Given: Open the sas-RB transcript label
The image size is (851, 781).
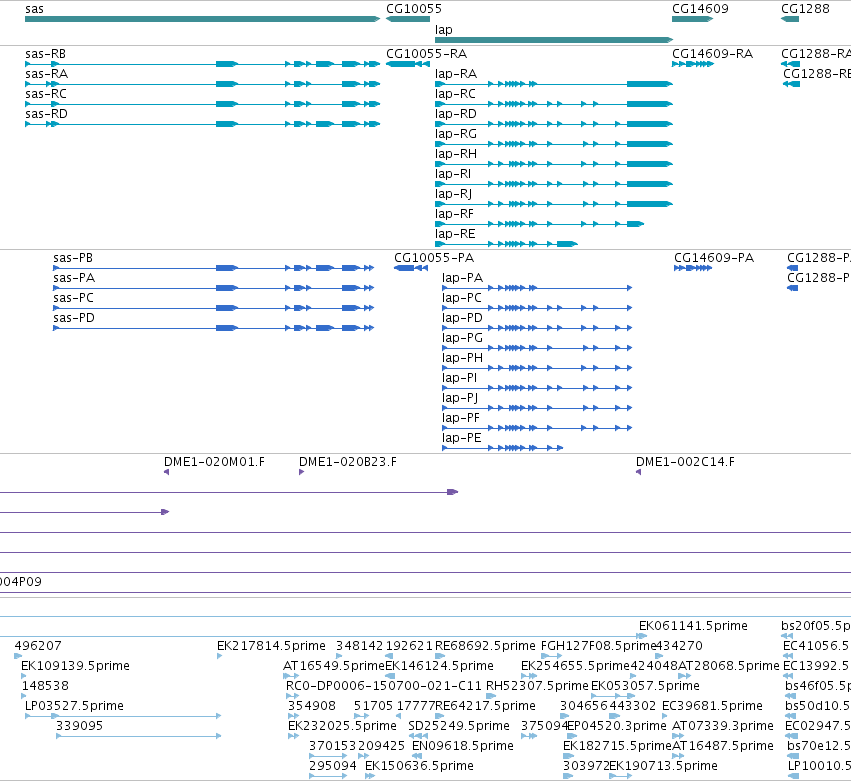Looking at the screenshot, I should (46, 54).
